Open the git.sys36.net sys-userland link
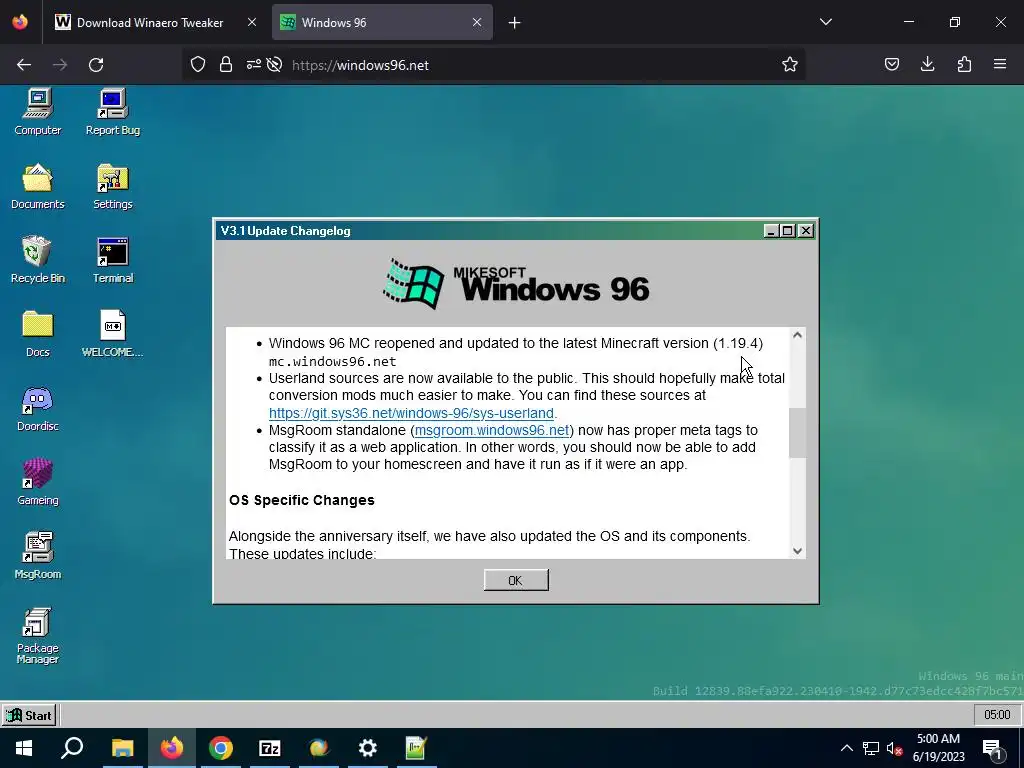 [411, 413]
